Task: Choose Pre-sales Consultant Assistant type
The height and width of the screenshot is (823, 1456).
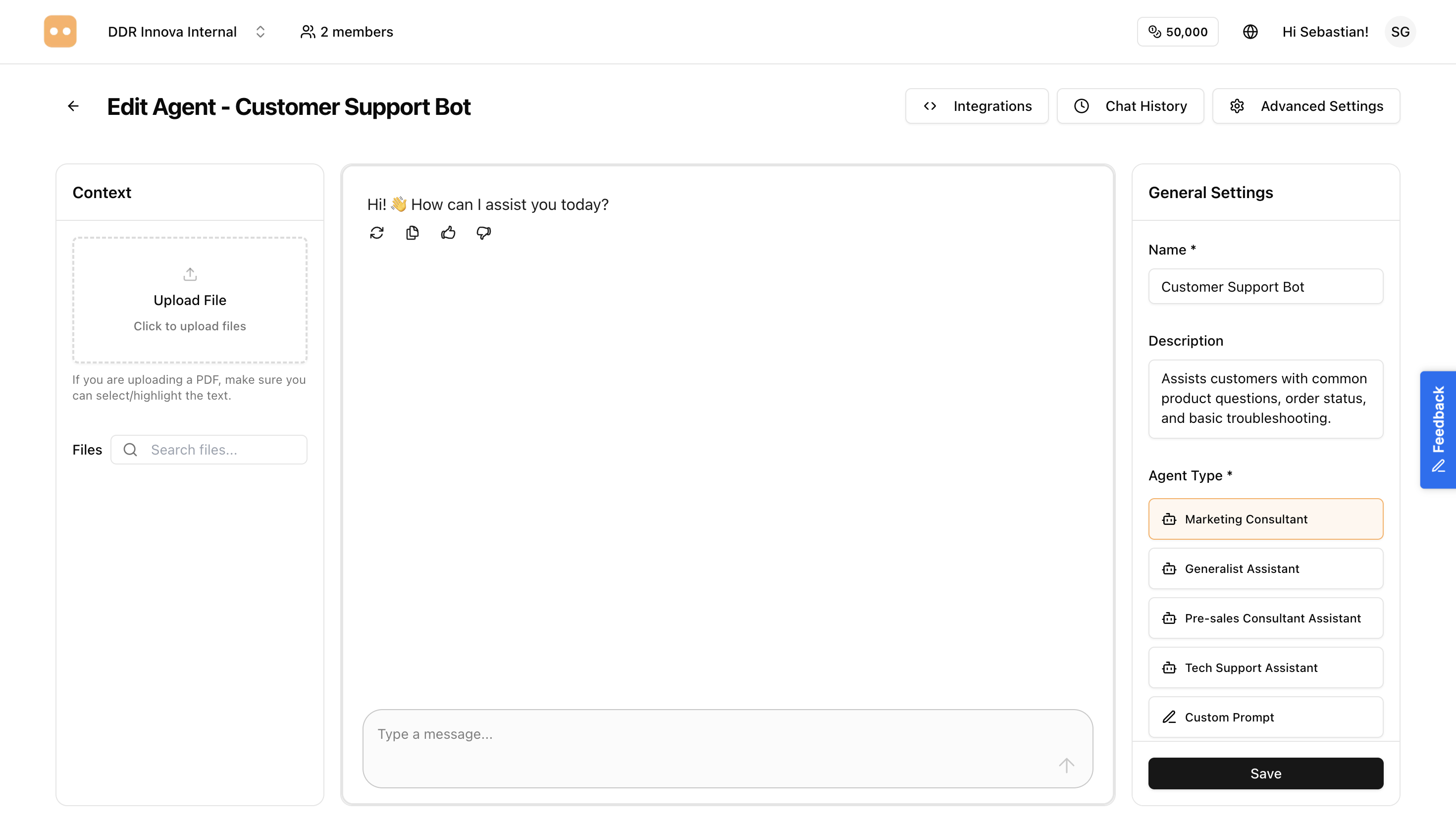Action: 1265,618
